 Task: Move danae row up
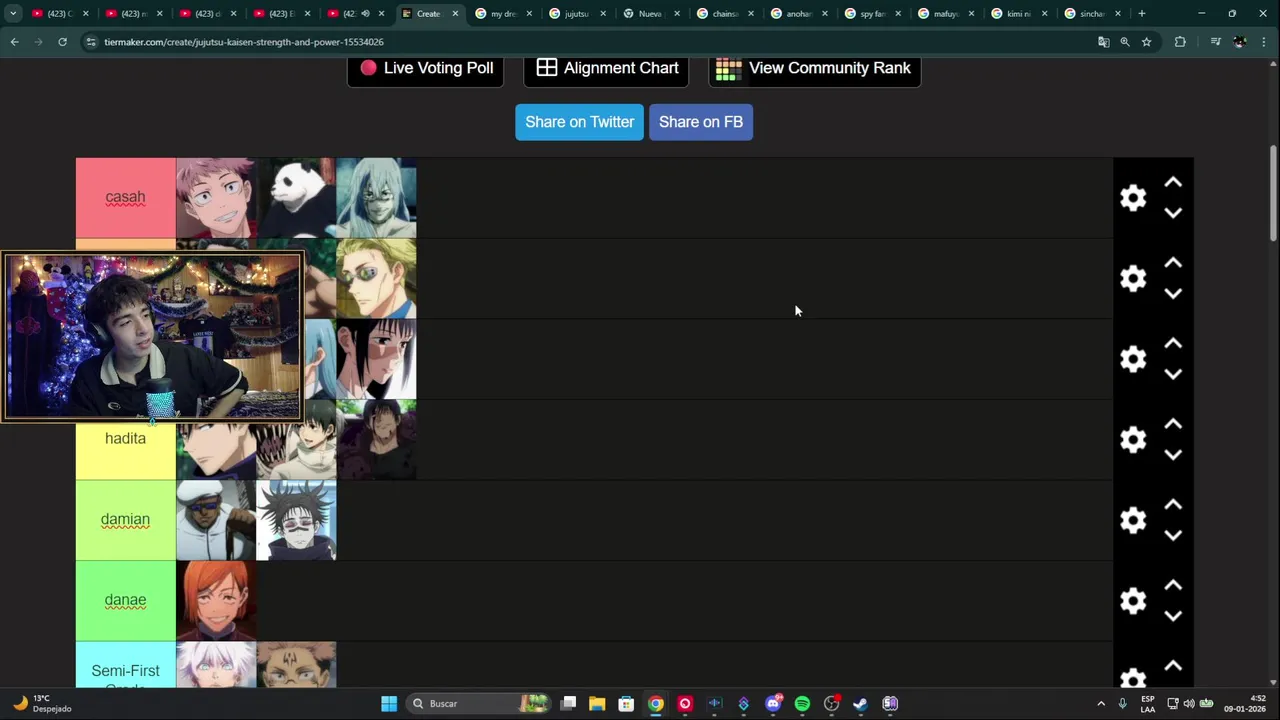tap(1173, 585)
